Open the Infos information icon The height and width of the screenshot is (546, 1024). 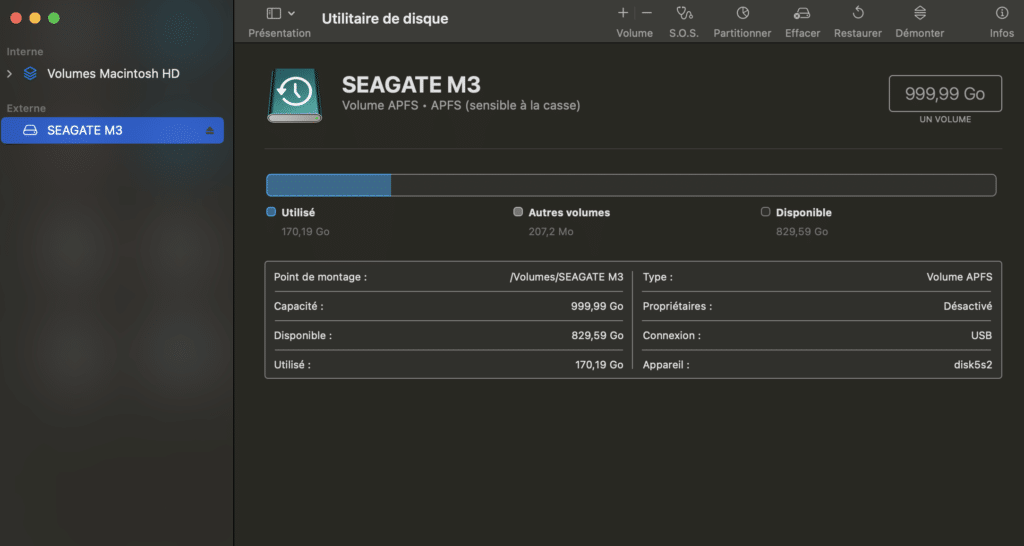[x=1002, y=12]
